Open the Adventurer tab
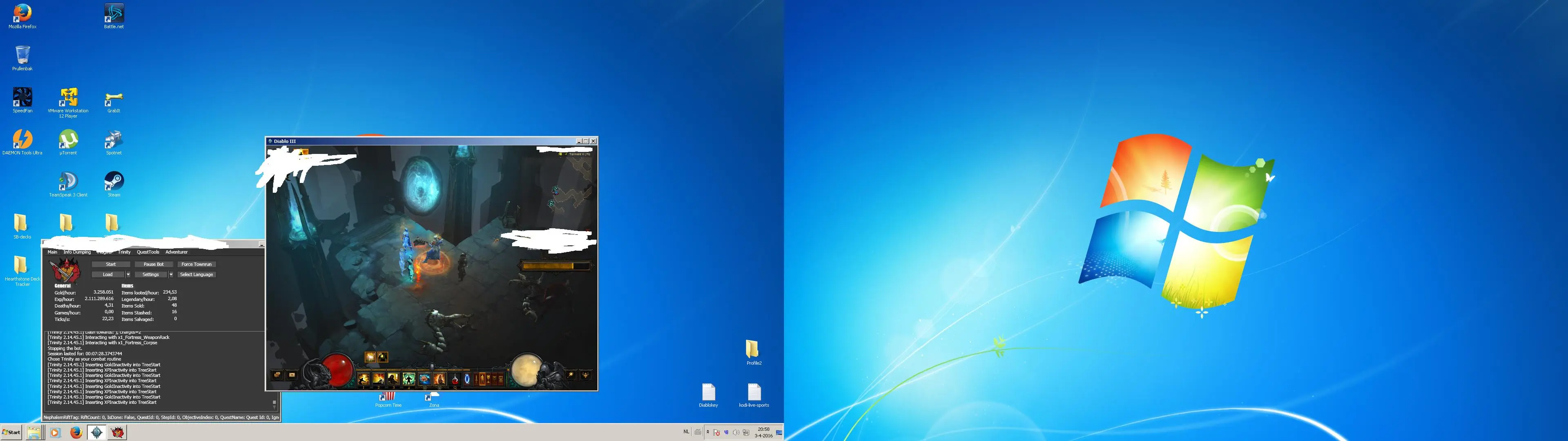The height and width of the screenshot is (441, 1568). [176, 252]
